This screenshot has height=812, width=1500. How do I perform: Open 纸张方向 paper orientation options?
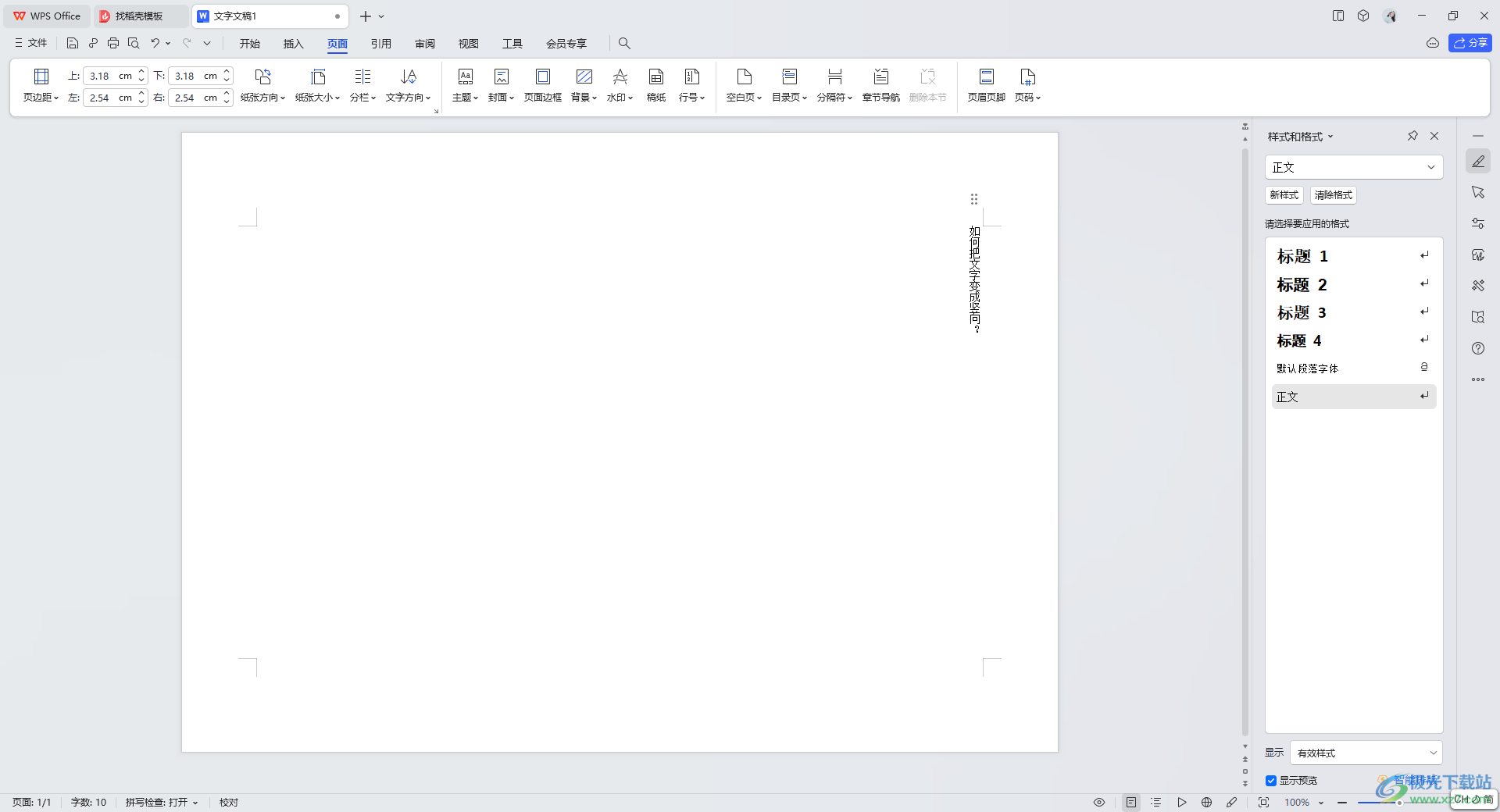pos(262,86)
